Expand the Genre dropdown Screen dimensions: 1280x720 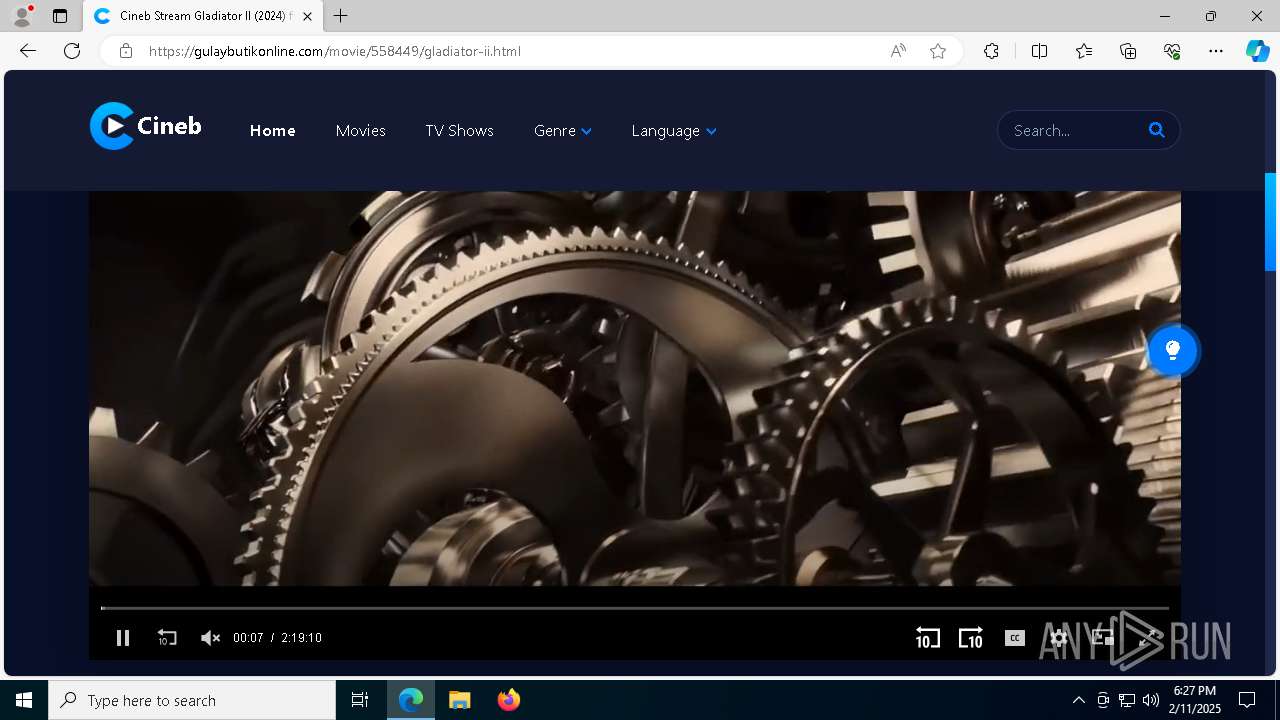563,131
